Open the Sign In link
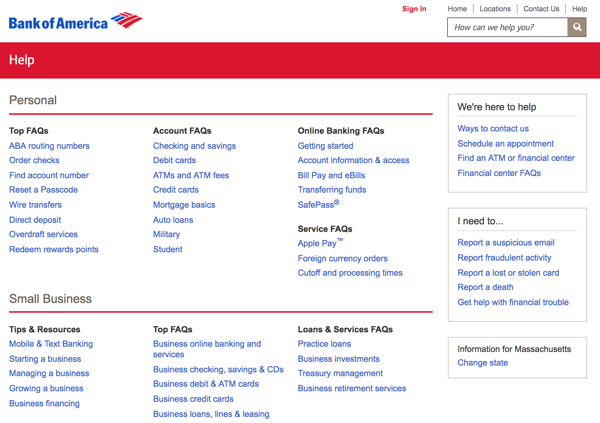 pos(414,9)
